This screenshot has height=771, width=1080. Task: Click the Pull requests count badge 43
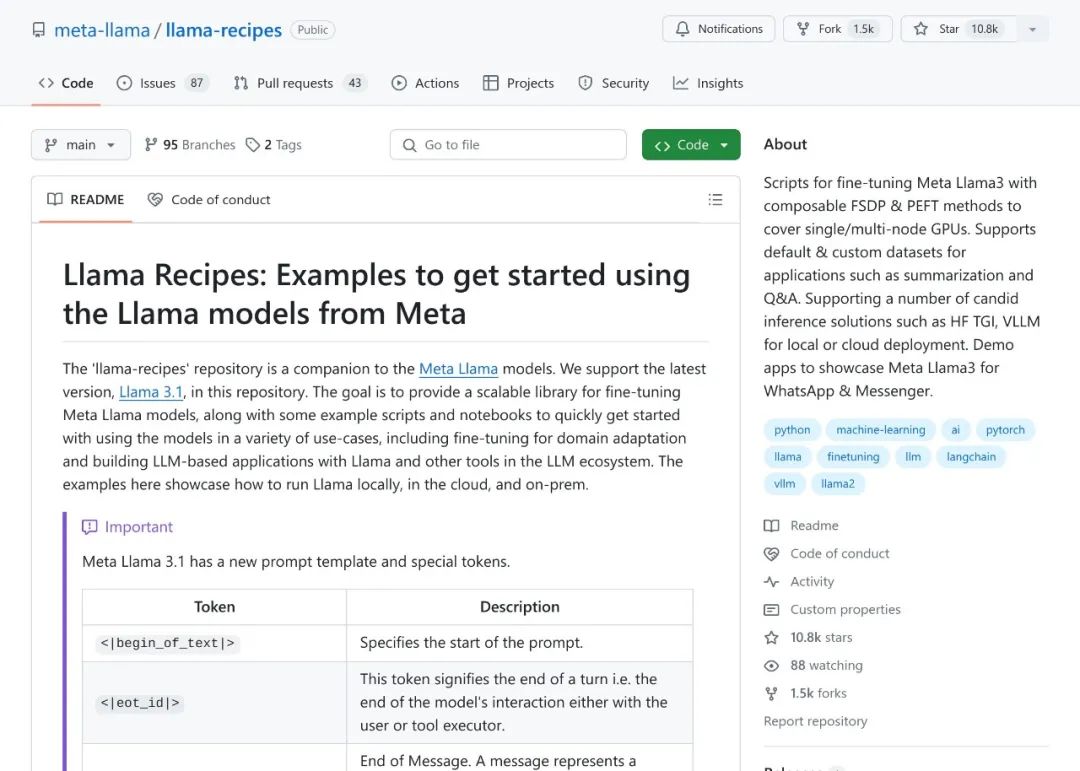click(x=355, y=83)
